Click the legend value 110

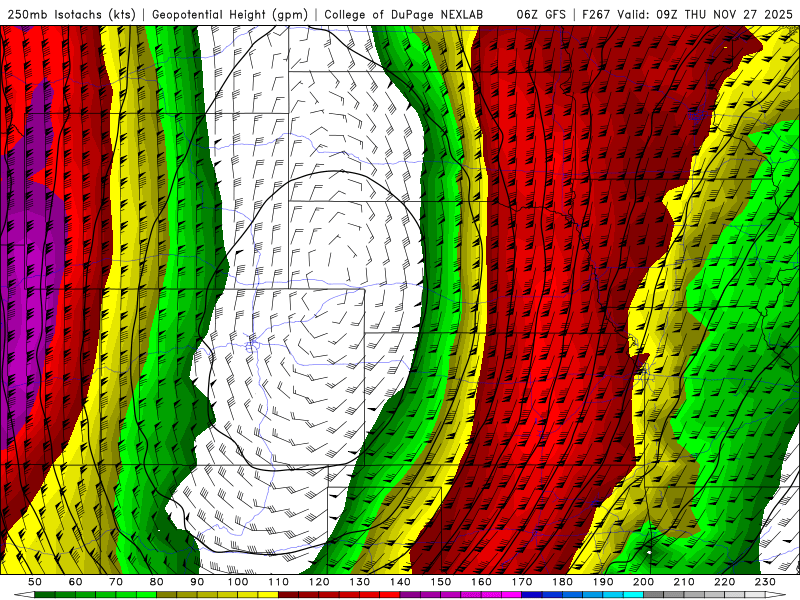tap(279, 582)
